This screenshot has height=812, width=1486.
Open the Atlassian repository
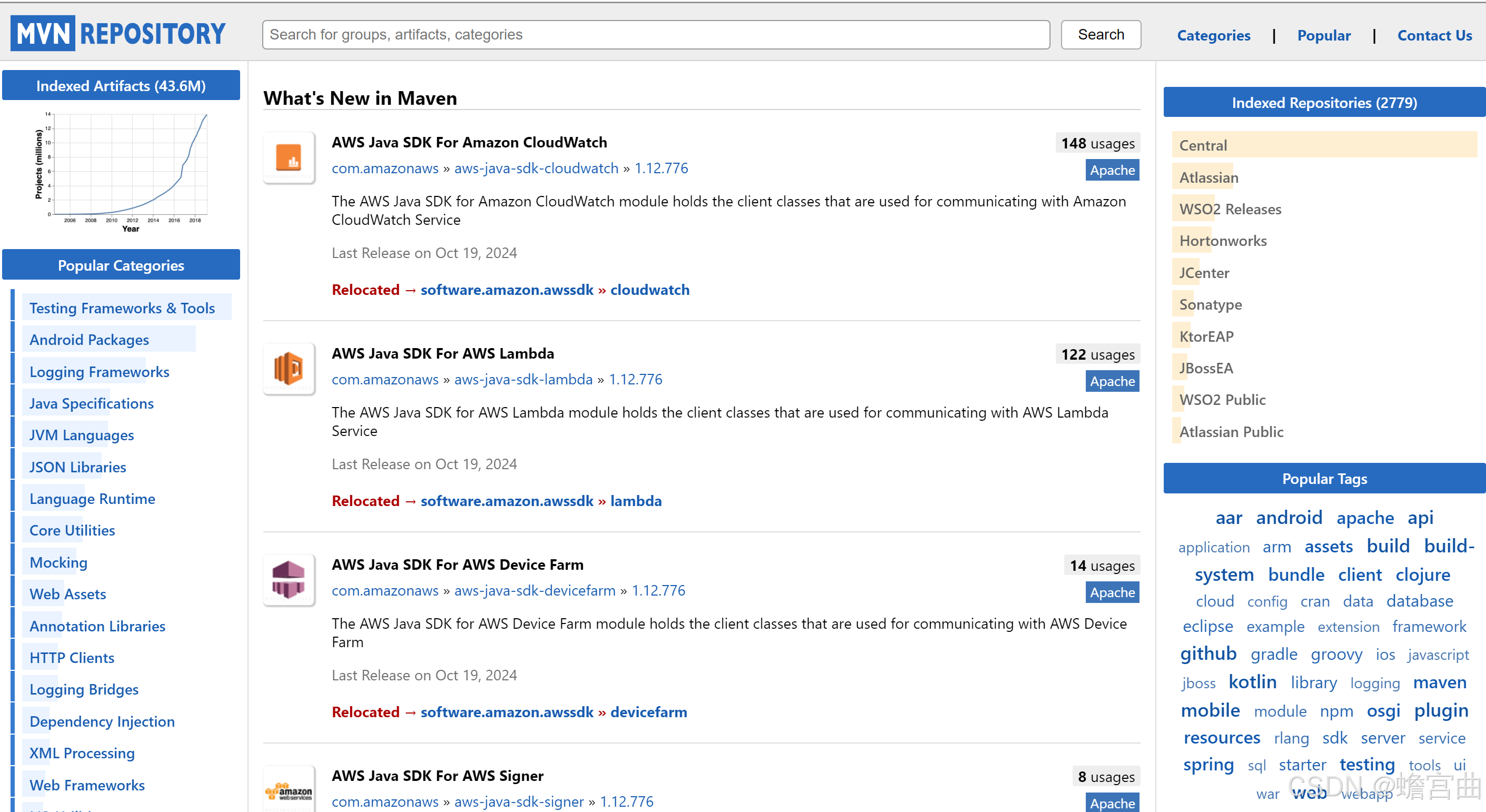[1208, 177]
